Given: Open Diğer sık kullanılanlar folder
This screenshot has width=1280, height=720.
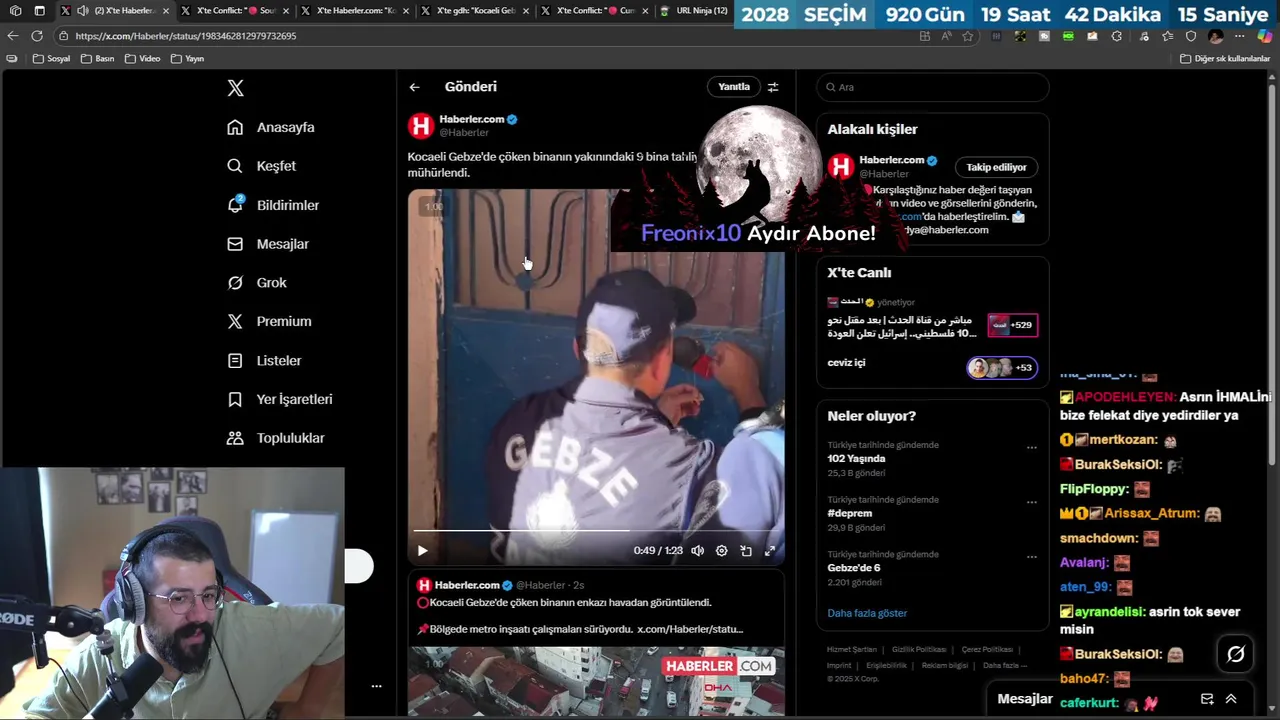Looking at the screenshot, I should tap(1225, 59).
